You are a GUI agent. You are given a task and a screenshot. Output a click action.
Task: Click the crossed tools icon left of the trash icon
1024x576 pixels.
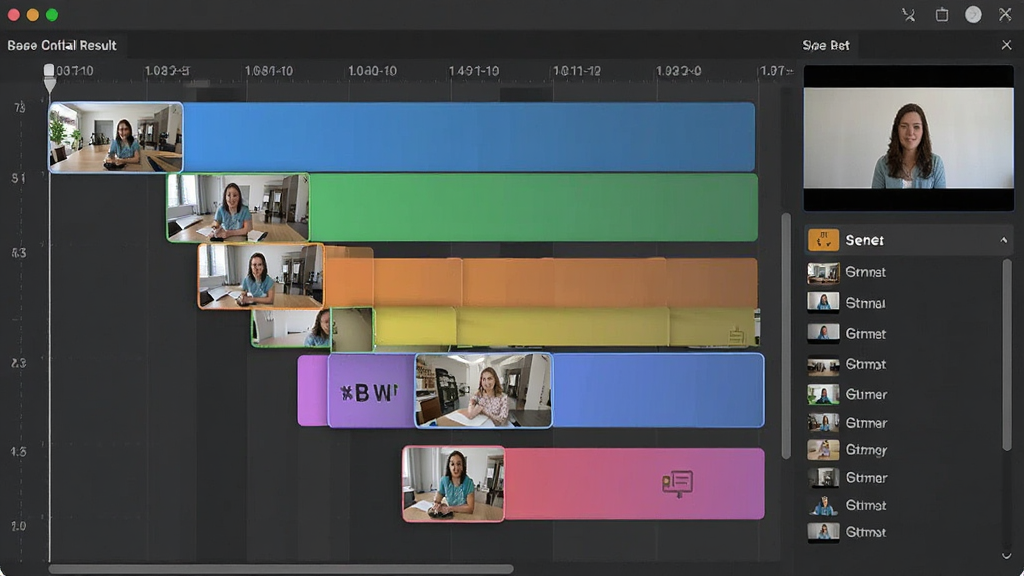coord(908,15)
